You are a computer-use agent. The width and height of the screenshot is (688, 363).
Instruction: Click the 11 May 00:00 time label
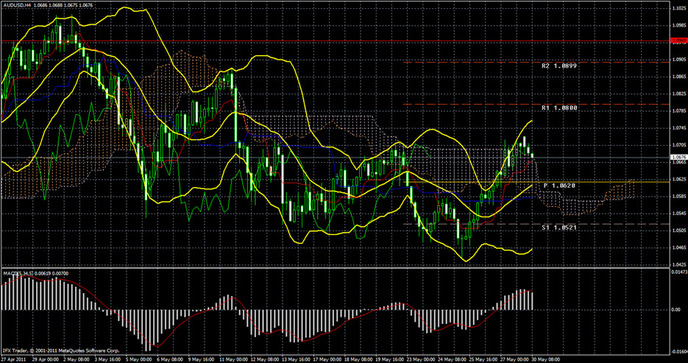point(233,359)
